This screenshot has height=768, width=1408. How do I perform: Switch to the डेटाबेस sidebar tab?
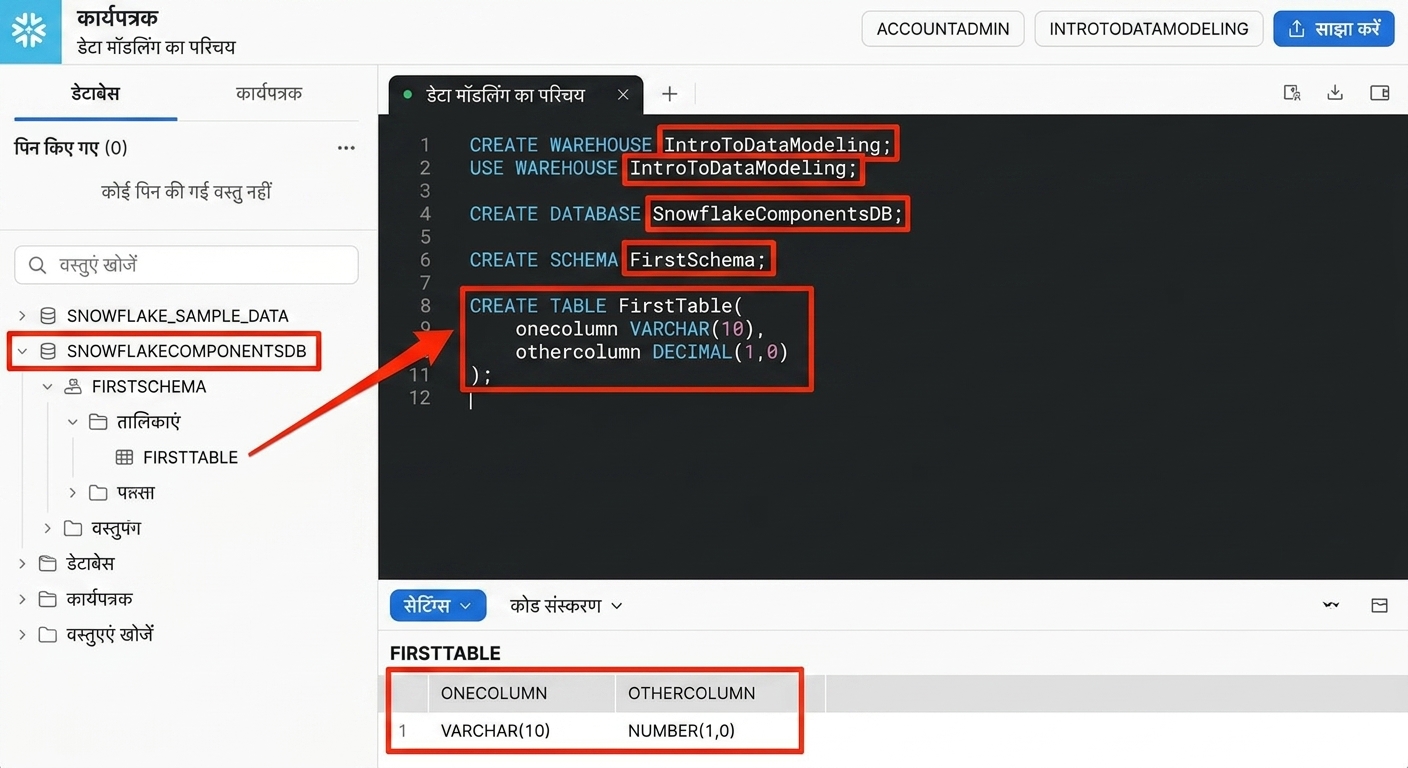click(95, 93)
